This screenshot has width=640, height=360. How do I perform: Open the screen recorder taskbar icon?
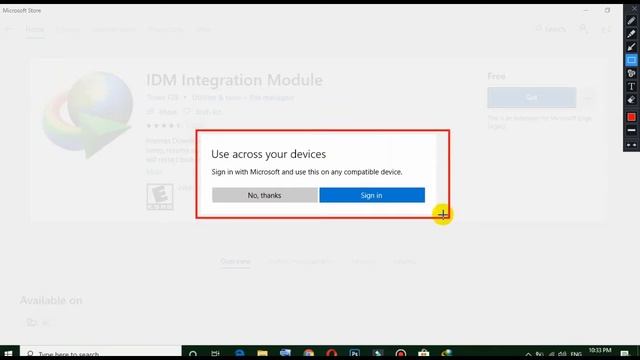tap(401, 353)
